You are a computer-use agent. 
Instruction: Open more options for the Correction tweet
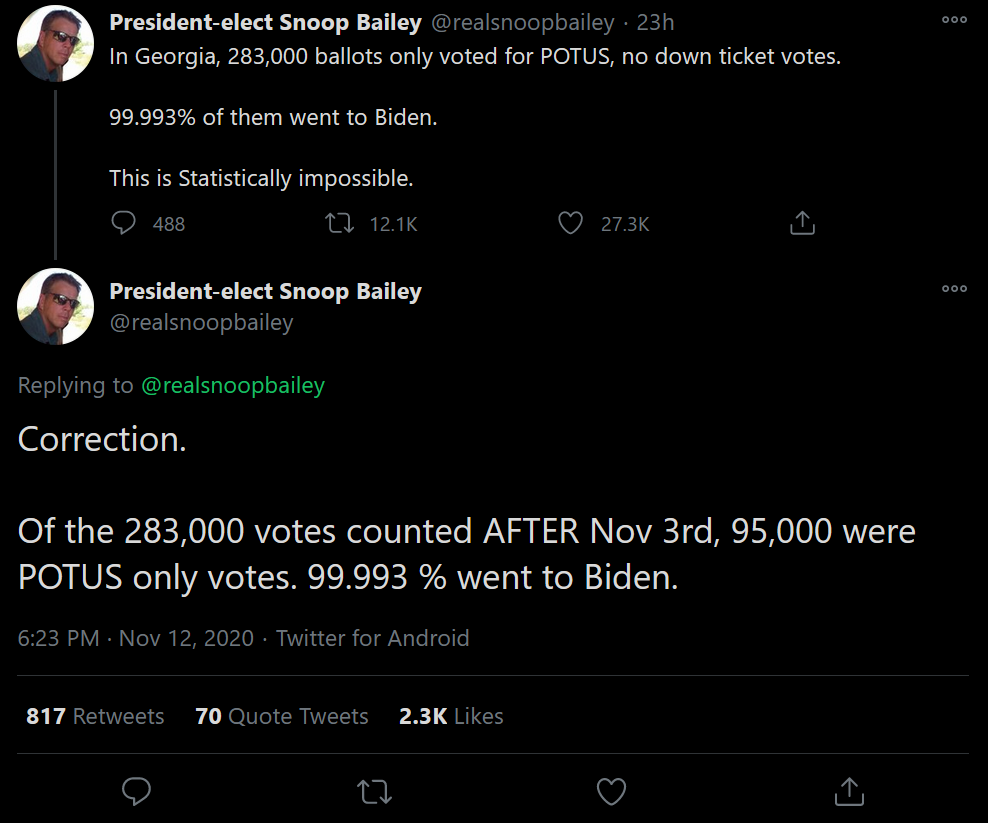click(x=954, y=289)
